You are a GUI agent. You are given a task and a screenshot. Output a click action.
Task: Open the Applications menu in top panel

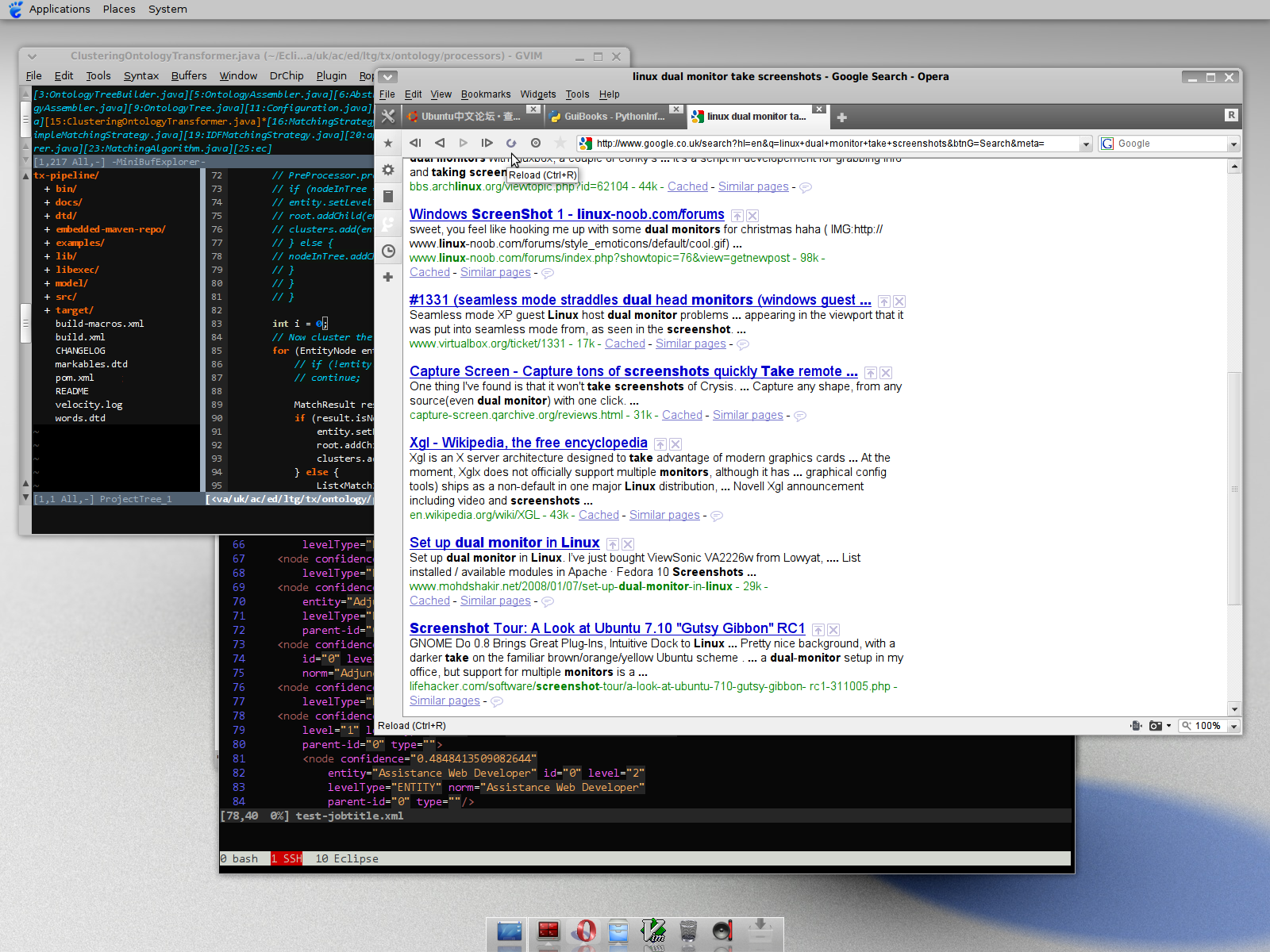coord(60,10)
